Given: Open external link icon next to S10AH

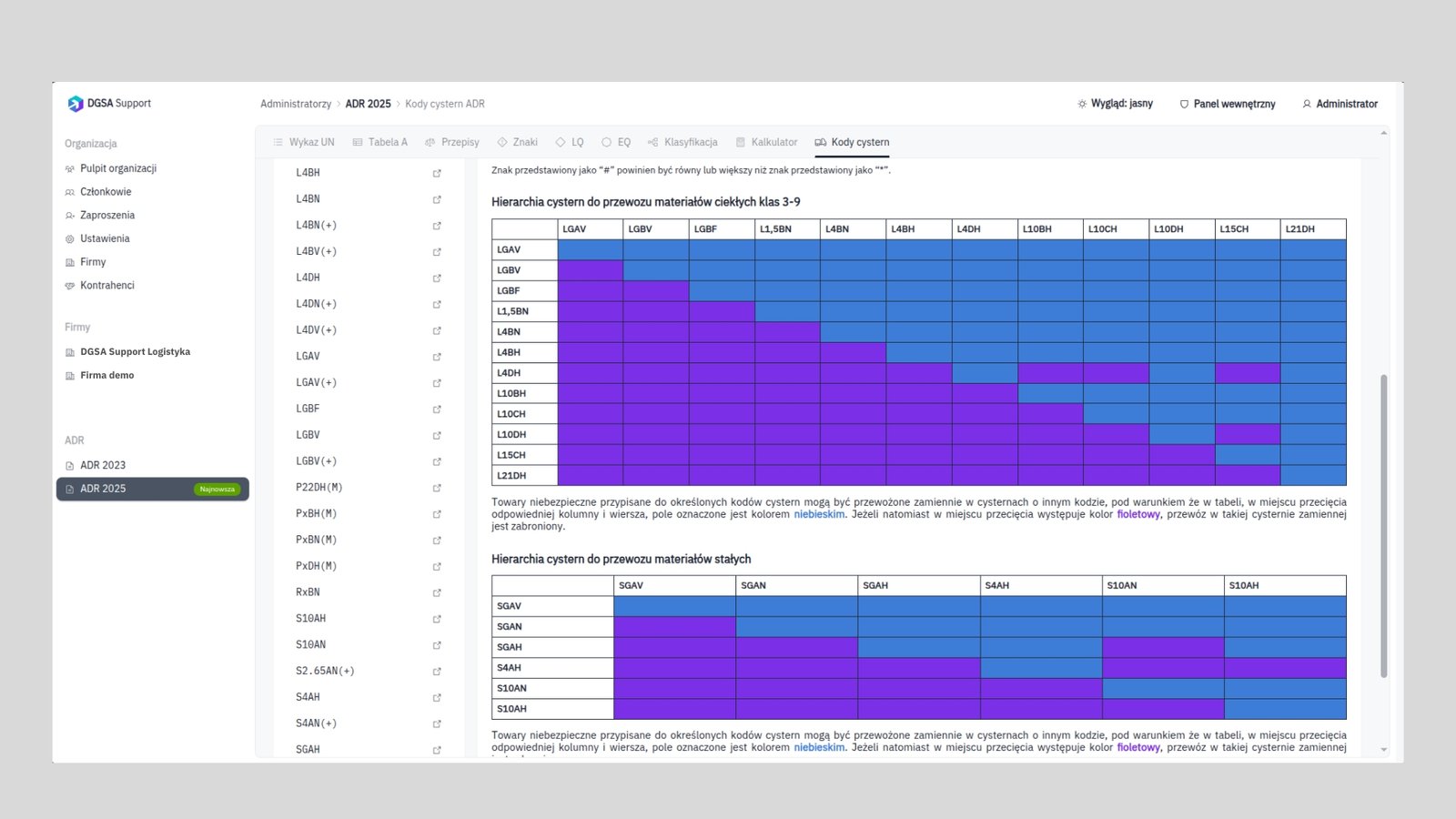Looking at the screenshot, I should pos(437,619).
